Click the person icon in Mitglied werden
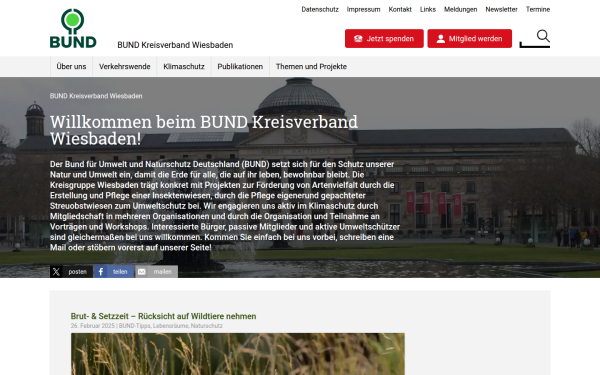The image size is (600, 375). tap(440, 39)
